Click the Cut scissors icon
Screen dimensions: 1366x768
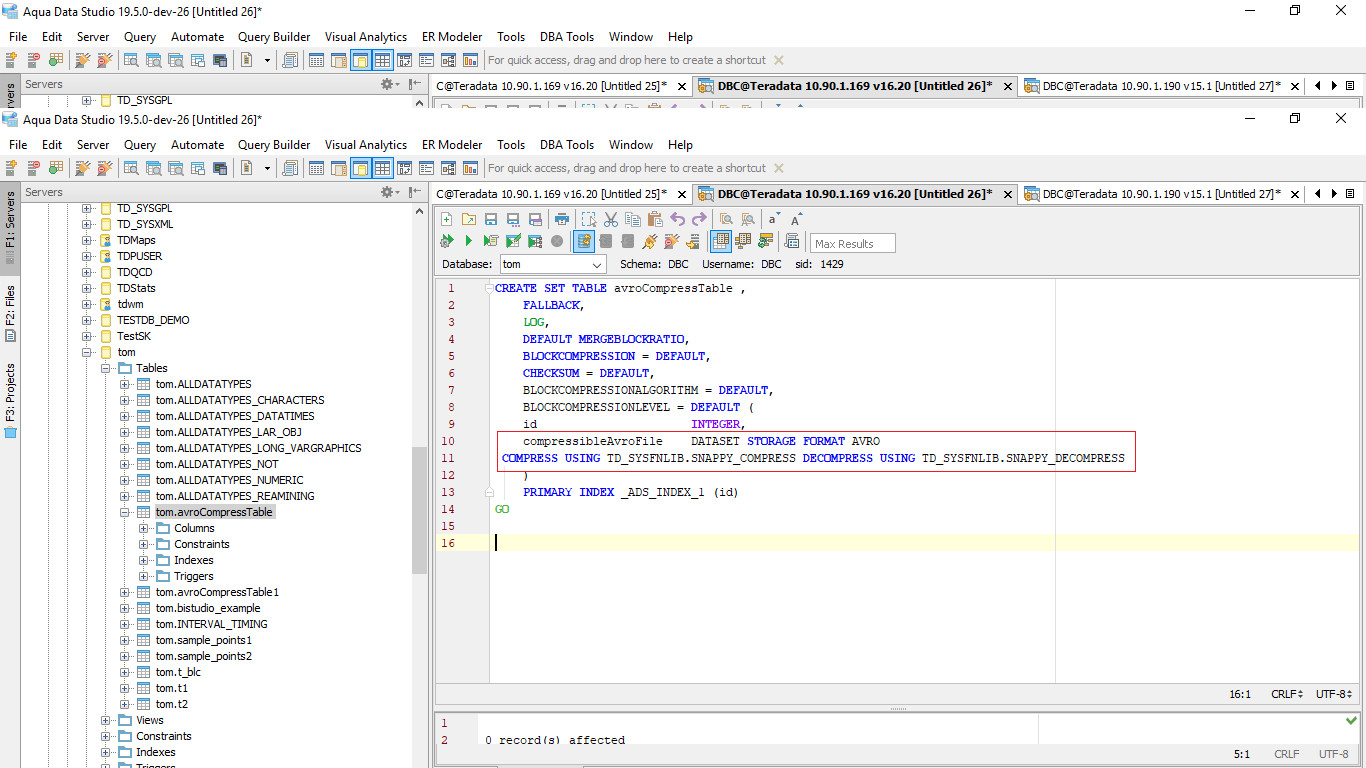[610, 219]
